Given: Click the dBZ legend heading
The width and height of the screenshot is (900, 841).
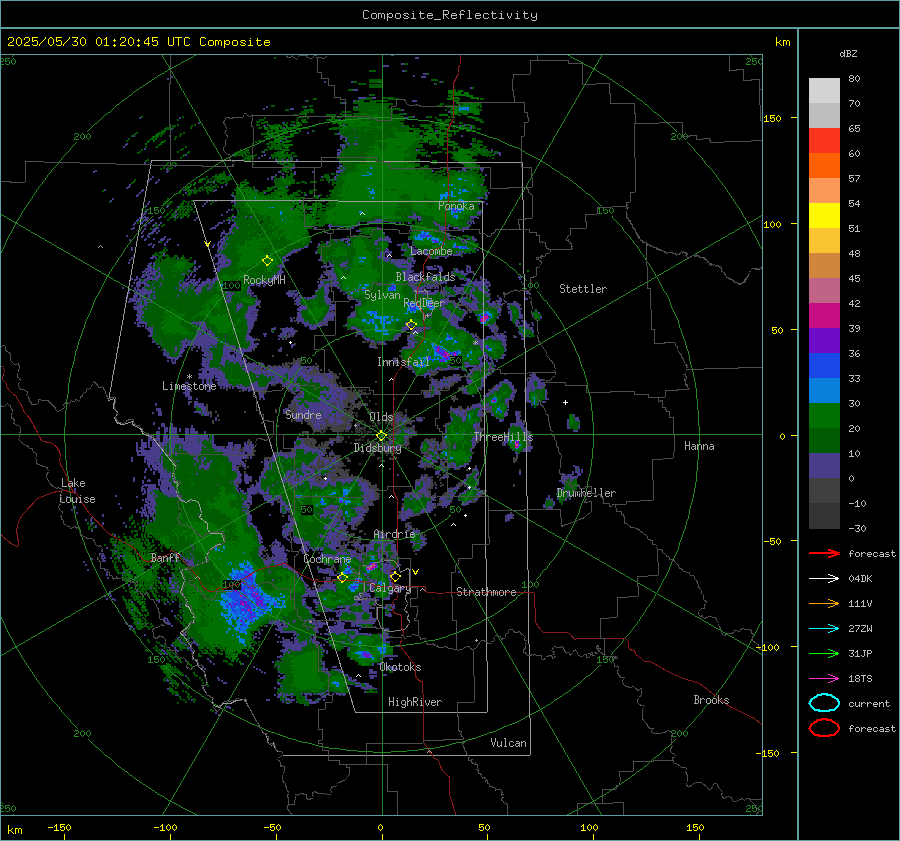Looking at the screenshot, I should pyautogui.click(x=848, y=53).
